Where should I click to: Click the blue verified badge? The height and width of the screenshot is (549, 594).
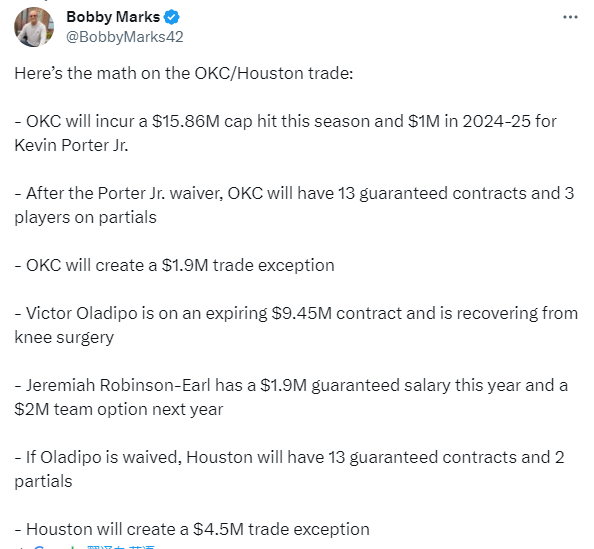[172, 17]
